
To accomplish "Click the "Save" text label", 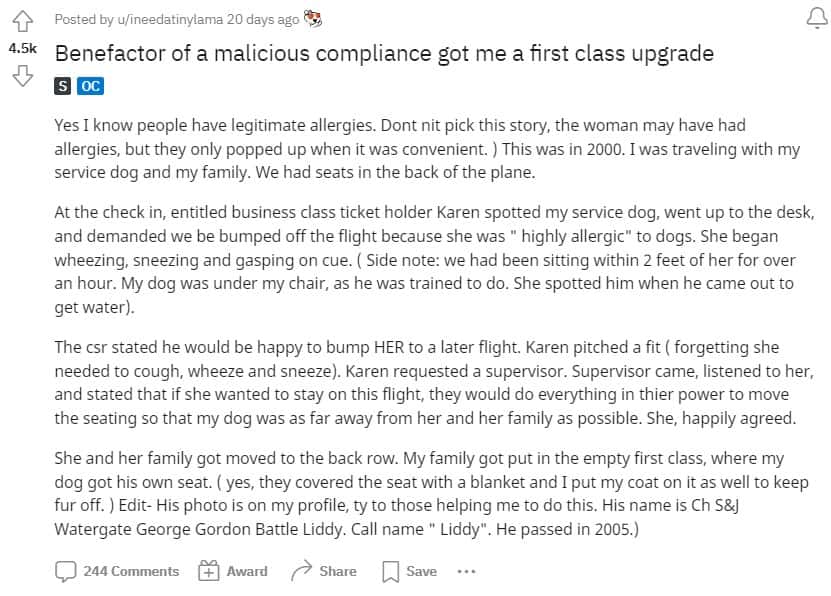I will click(421, 571).
